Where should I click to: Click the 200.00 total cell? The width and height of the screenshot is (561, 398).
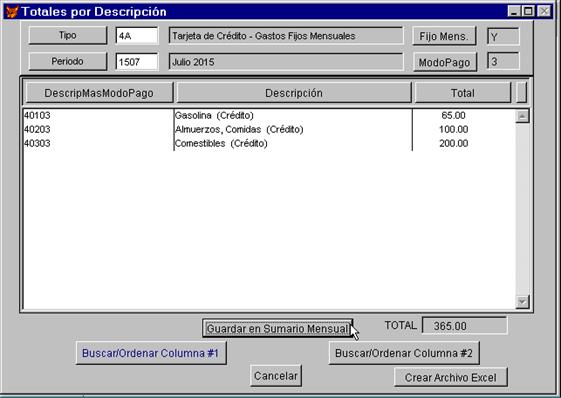click(453, 143)
